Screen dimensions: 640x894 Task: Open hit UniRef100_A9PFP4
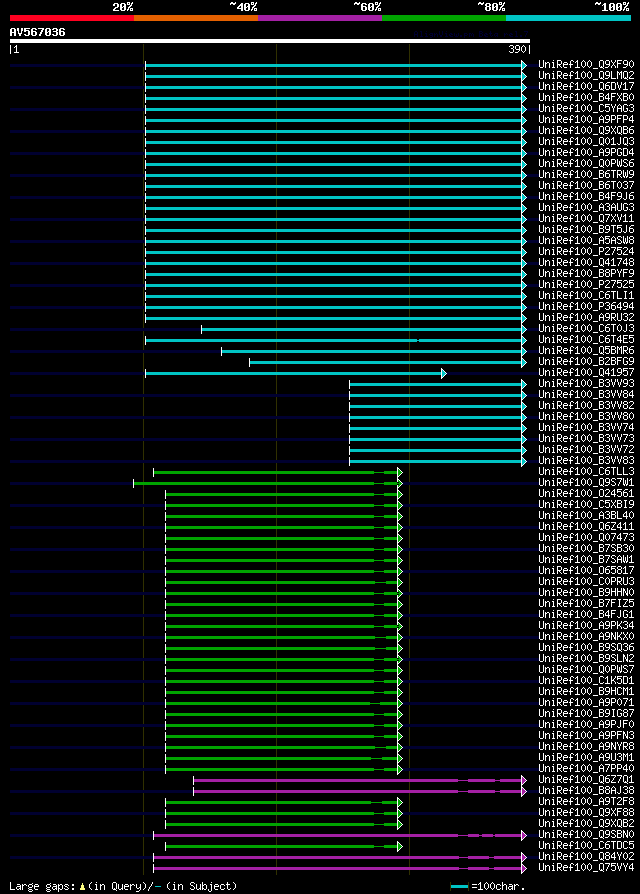click(x=586, y=119)
